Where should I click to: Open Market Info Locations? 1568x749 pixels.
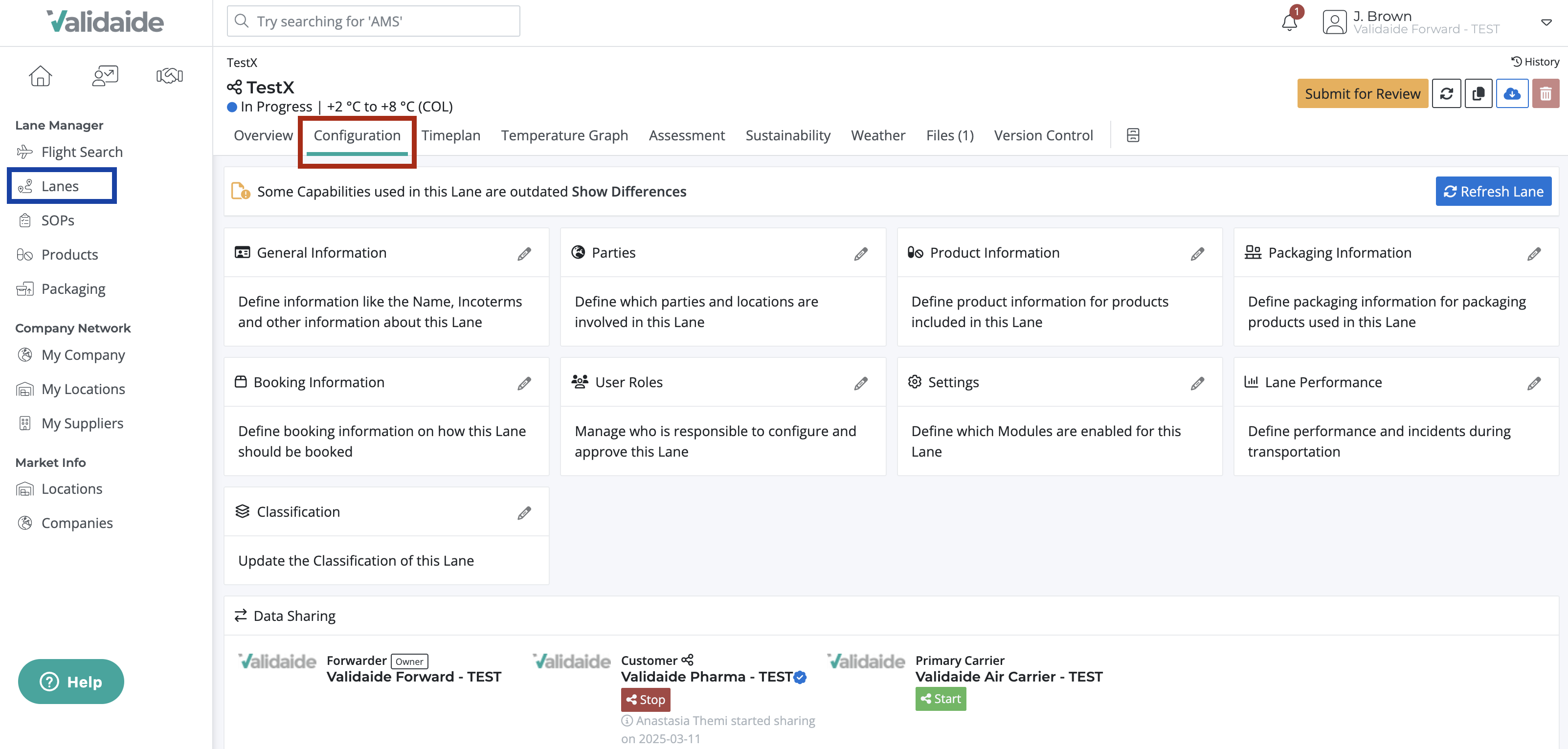coord(71,488)
